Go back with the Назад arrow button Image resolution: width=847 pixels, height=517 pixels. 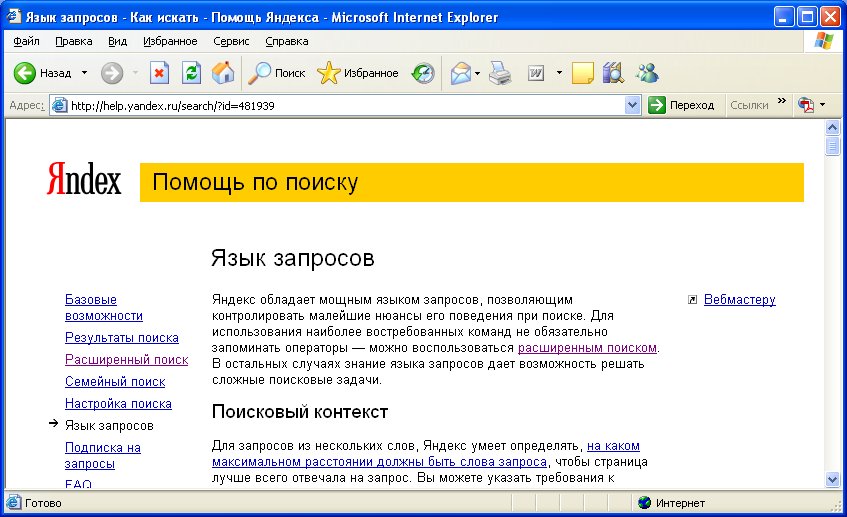[x=43, y=73]
